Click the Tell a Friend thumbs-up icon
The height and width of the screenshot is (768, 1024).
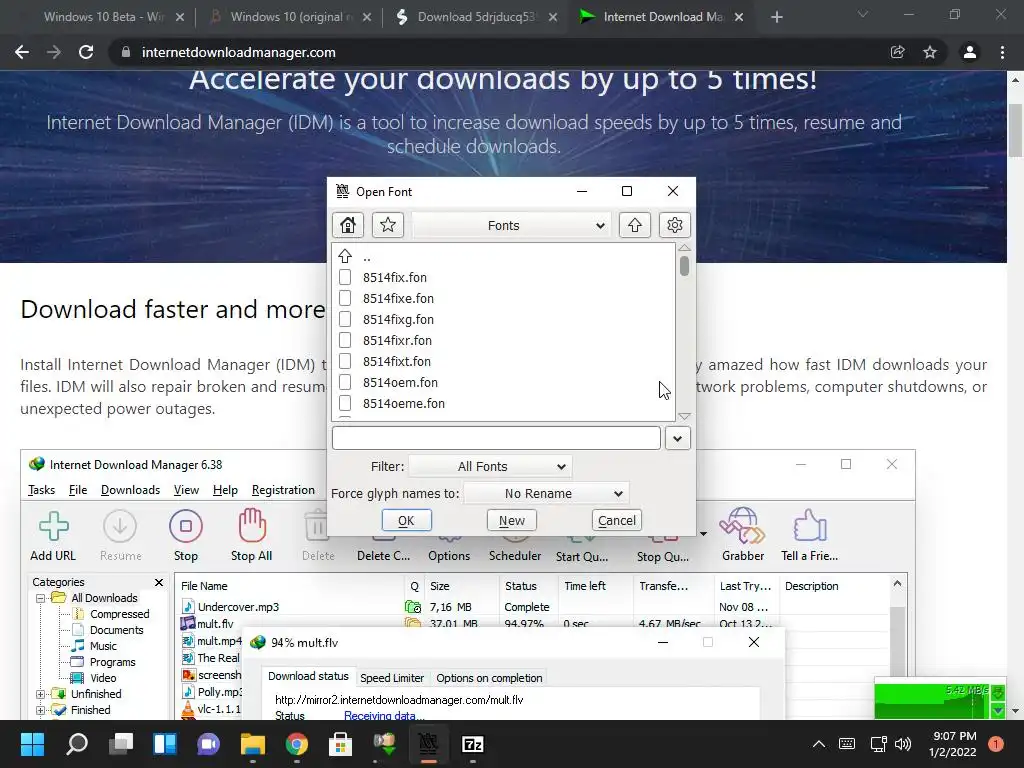810,526
